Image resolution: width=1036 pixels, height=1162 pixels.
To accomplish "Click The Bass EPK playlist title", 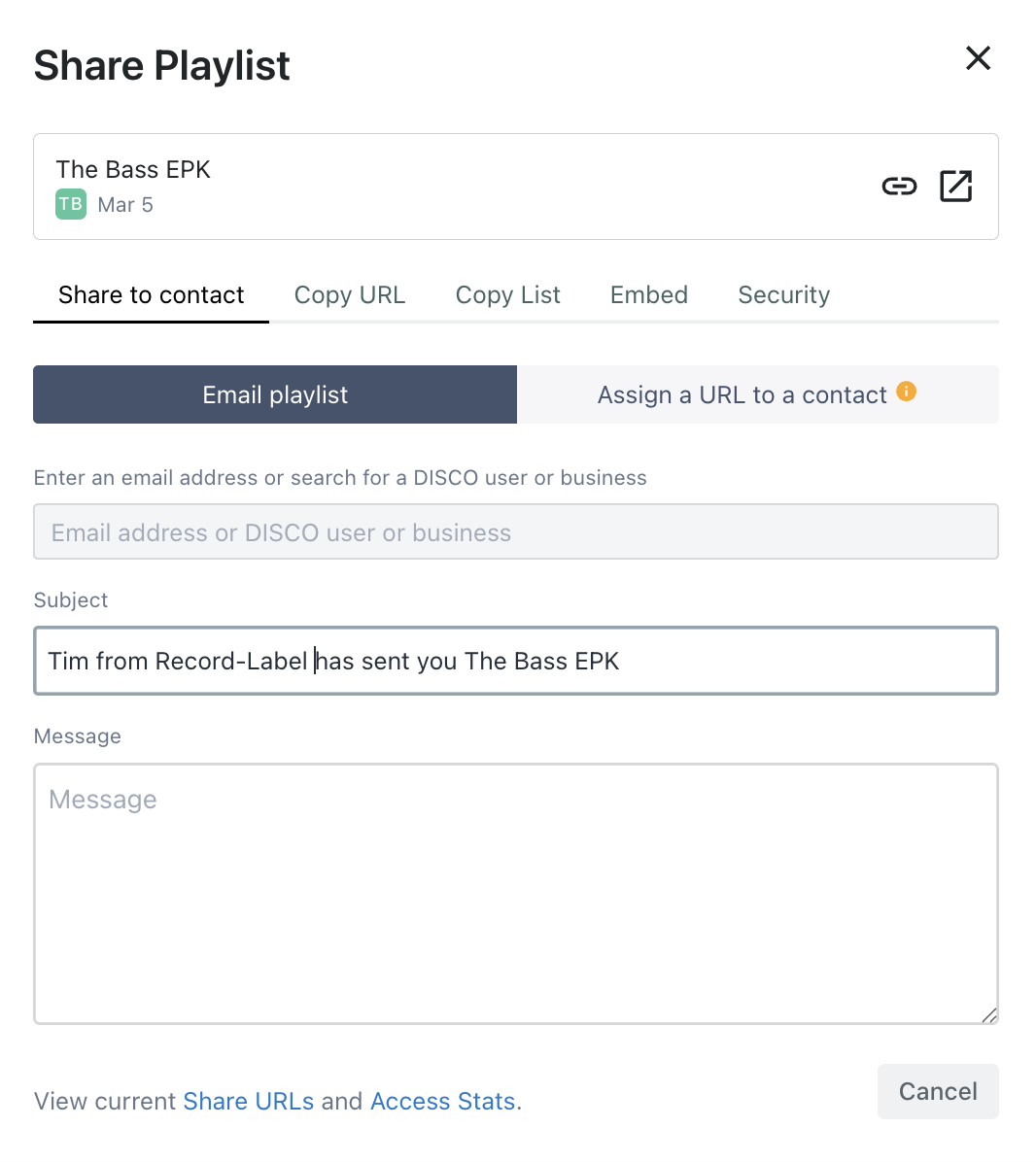I will coord(133,170).
